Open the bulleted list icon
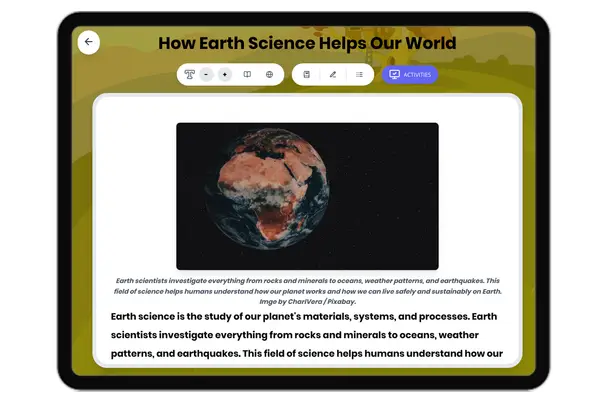Viewport: 600px width, 400px height. tap(359, 74)
